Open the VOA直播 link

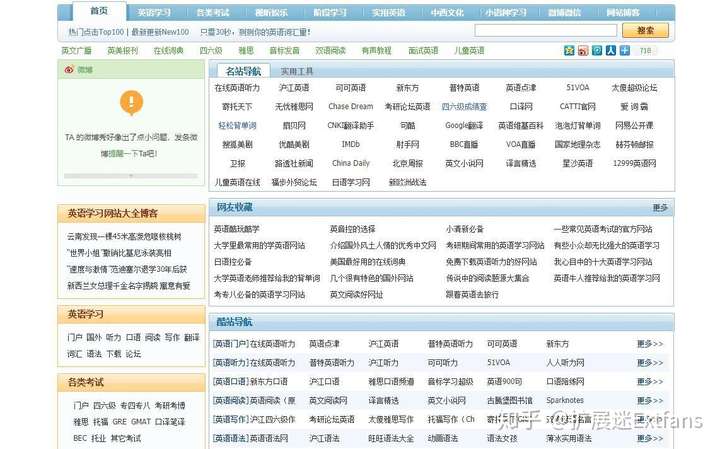coord(521,144)
